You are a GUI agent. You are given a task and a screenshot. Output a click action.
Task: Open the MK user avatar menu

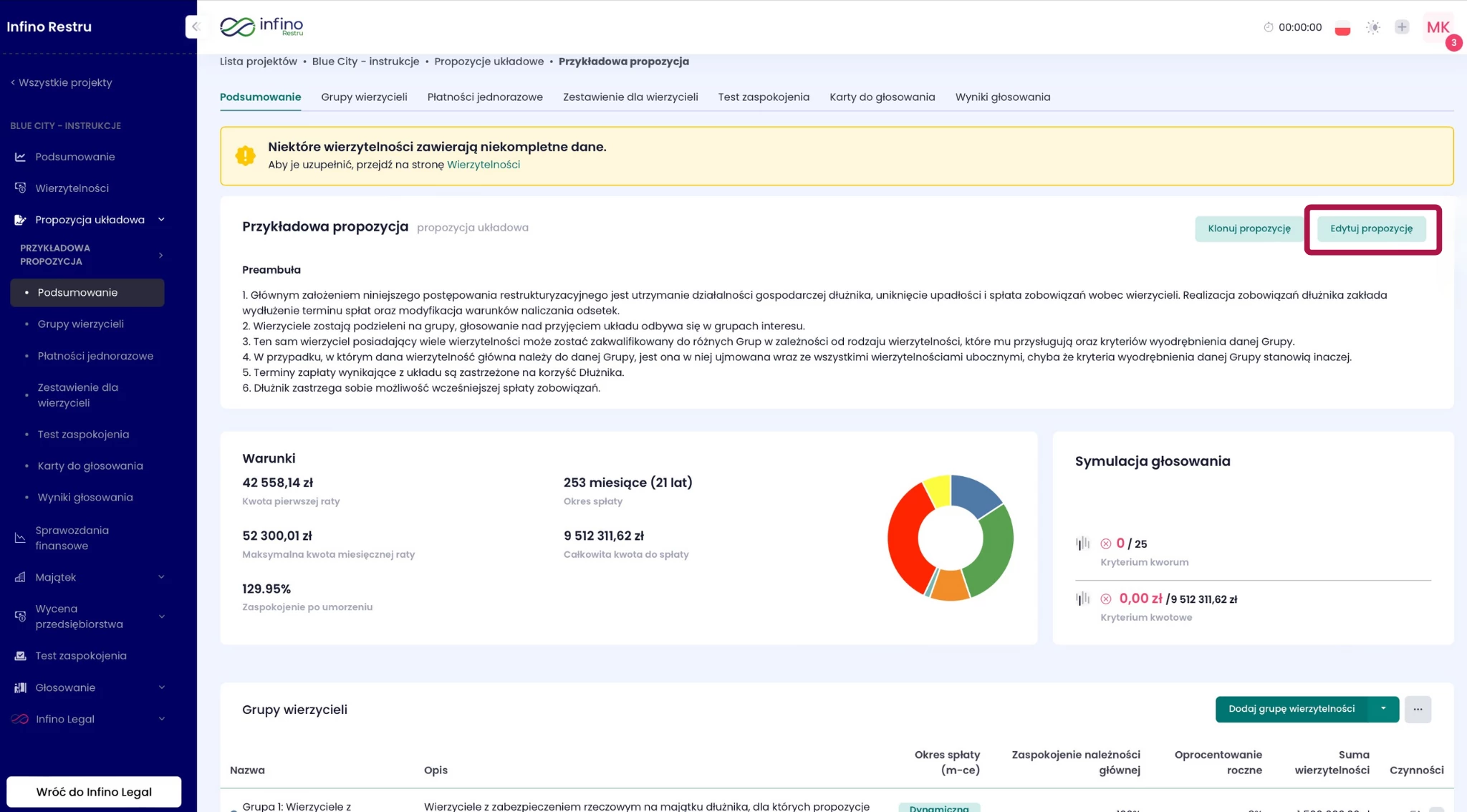pos(1438,28)
